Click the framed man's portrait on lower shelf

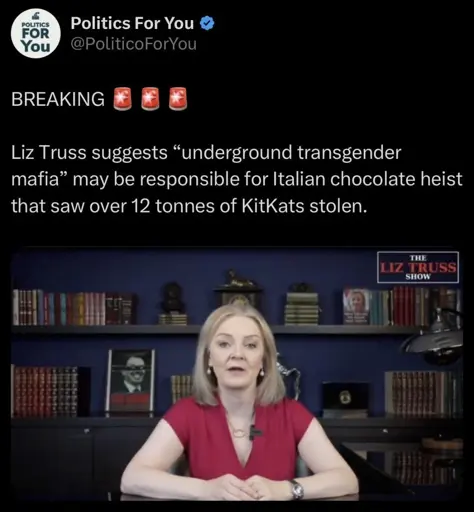[x=131, y=380]
